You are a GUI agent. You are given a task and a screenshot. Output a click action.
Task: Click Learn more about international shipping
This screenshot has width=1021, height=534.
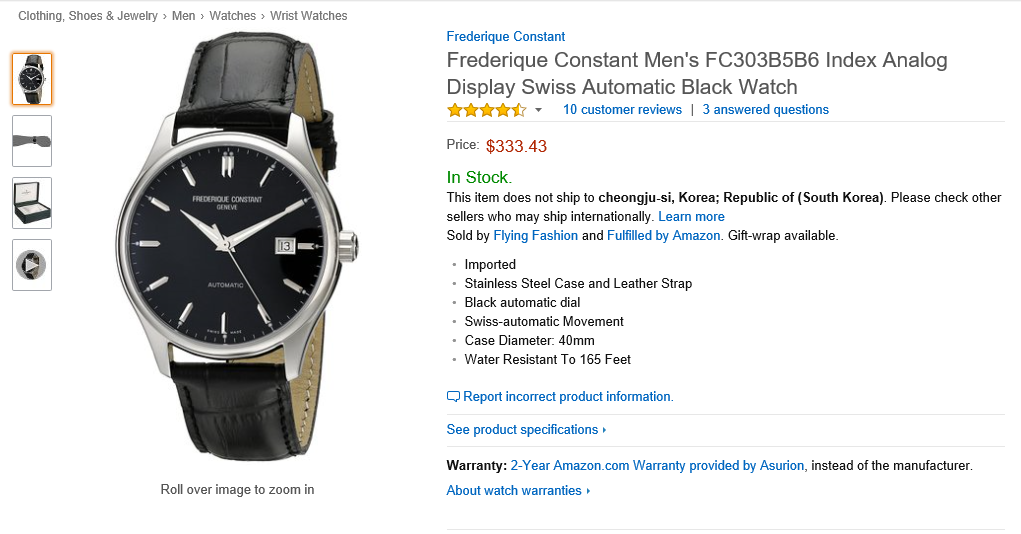[x=691, y=217]
